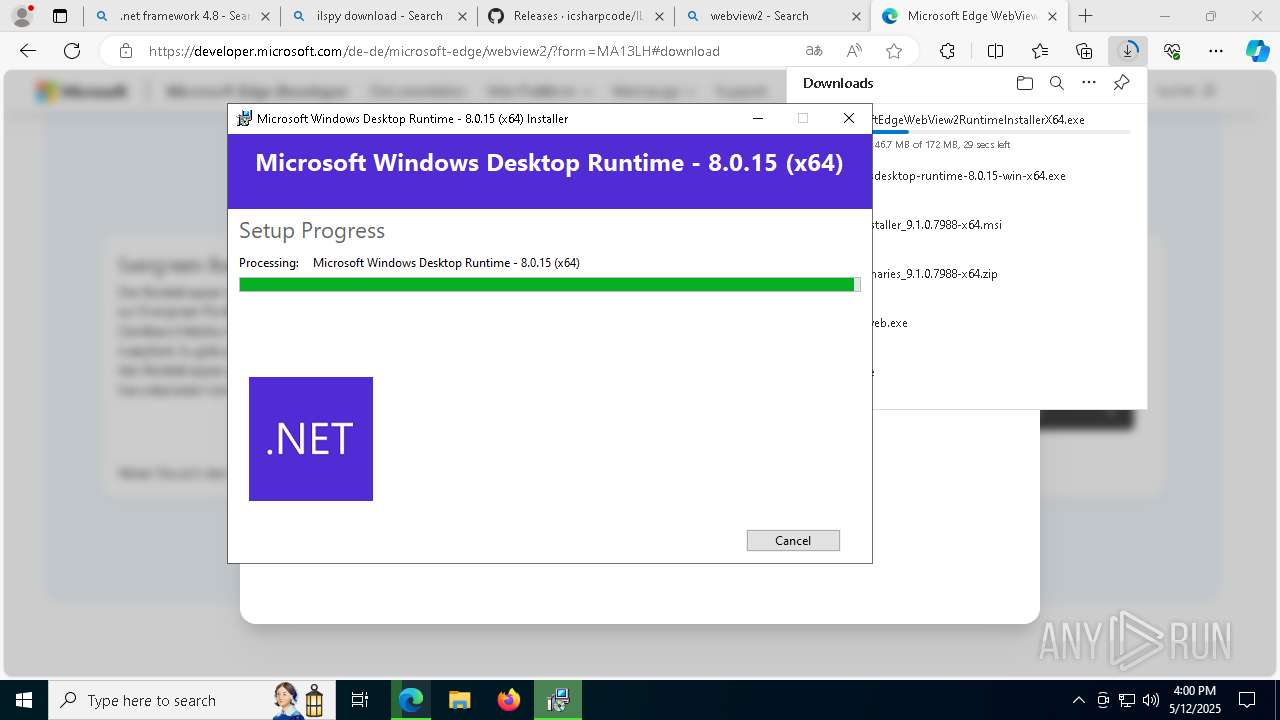Select the EdgeWebView2RuntimeInstallerX64.exe download

click(979, 119)
